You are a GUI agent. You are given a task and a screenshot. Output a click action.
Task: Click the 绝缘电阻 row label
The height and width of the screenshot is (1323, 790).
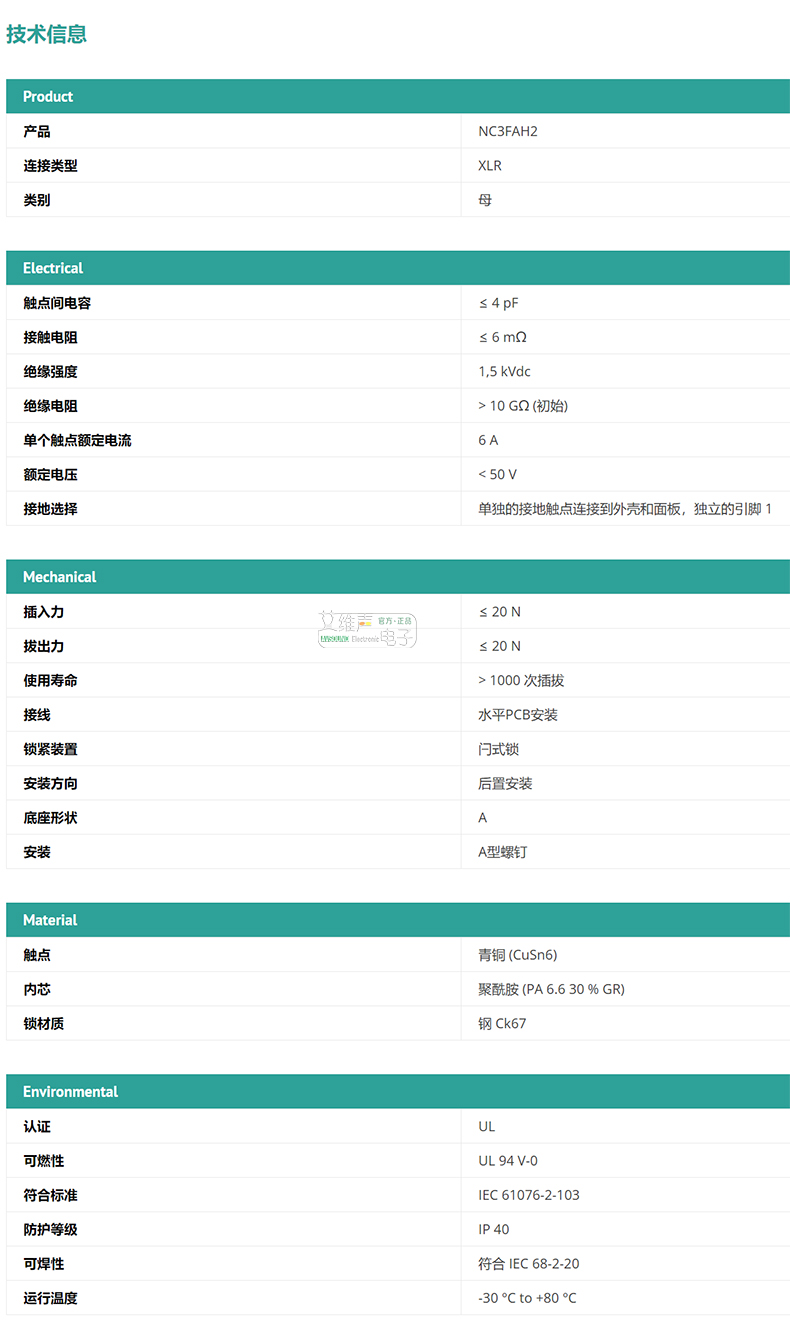tap(50, 406)
